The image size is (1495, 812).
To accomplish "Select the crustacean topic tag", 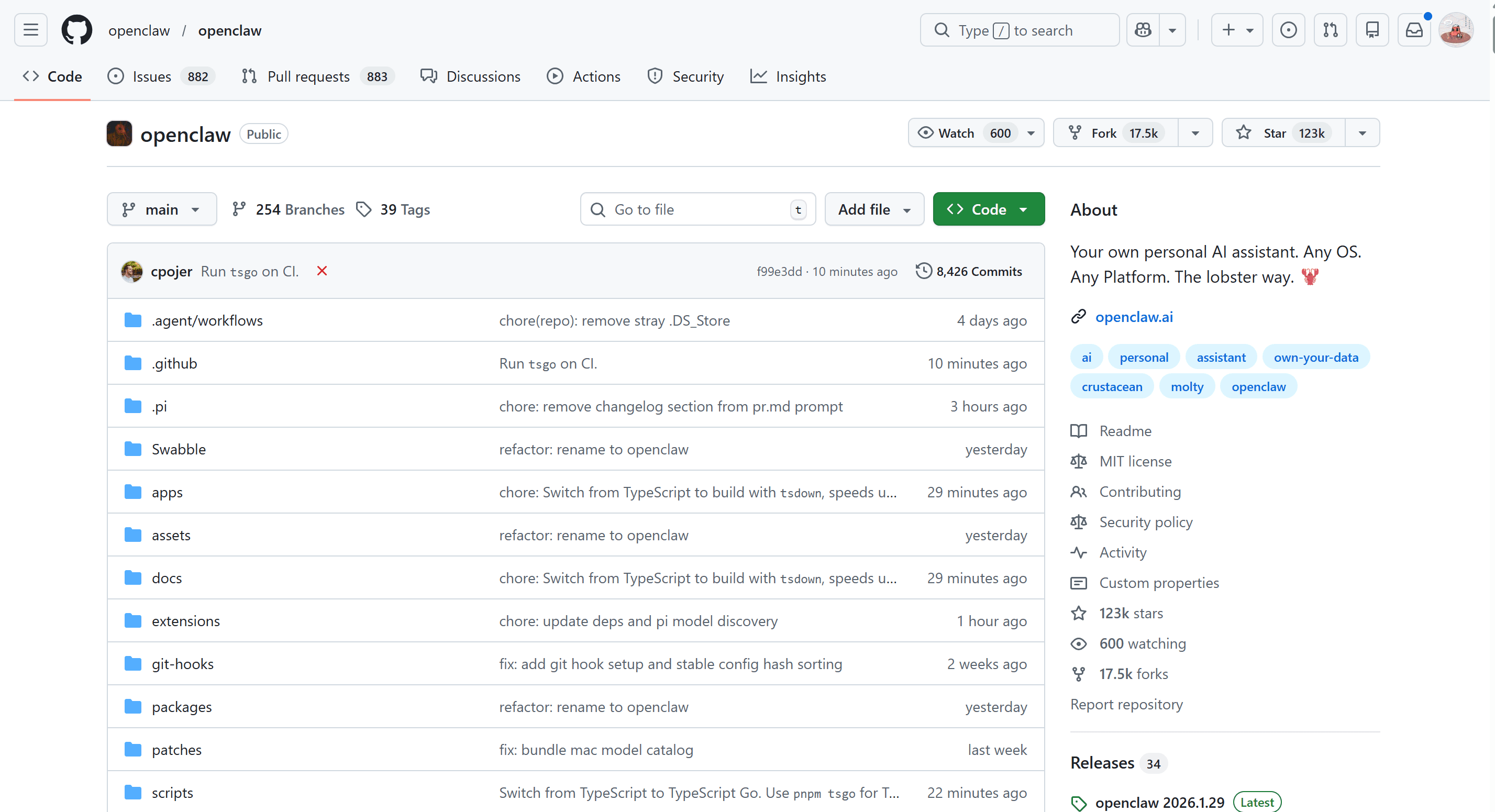I will coord(1111,387).
